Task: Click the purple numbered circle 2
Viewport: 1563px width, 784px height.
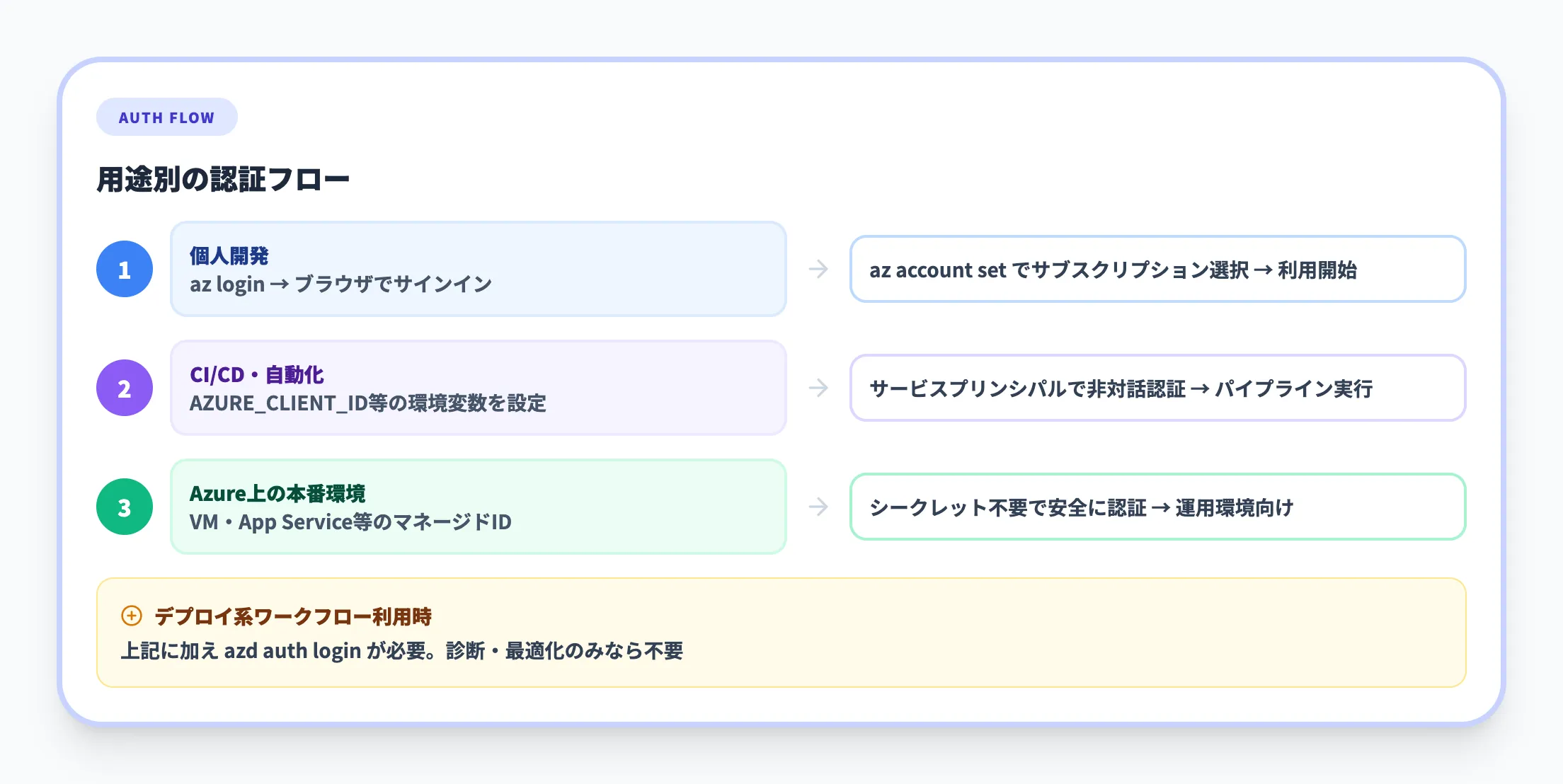Action: 125,388
